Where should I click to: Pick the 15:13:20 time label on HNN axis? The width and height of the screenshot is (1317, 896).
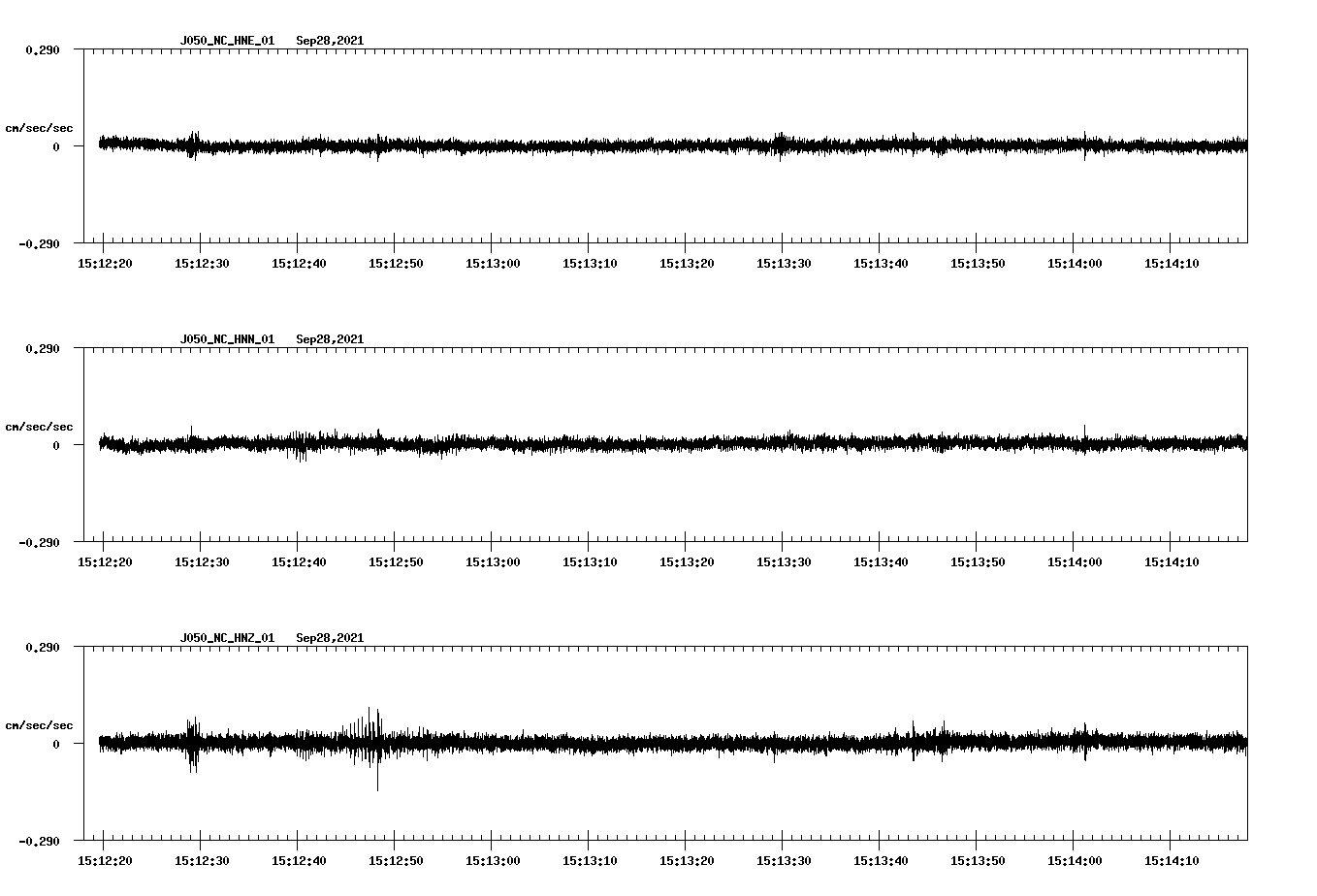pos(687,562)
